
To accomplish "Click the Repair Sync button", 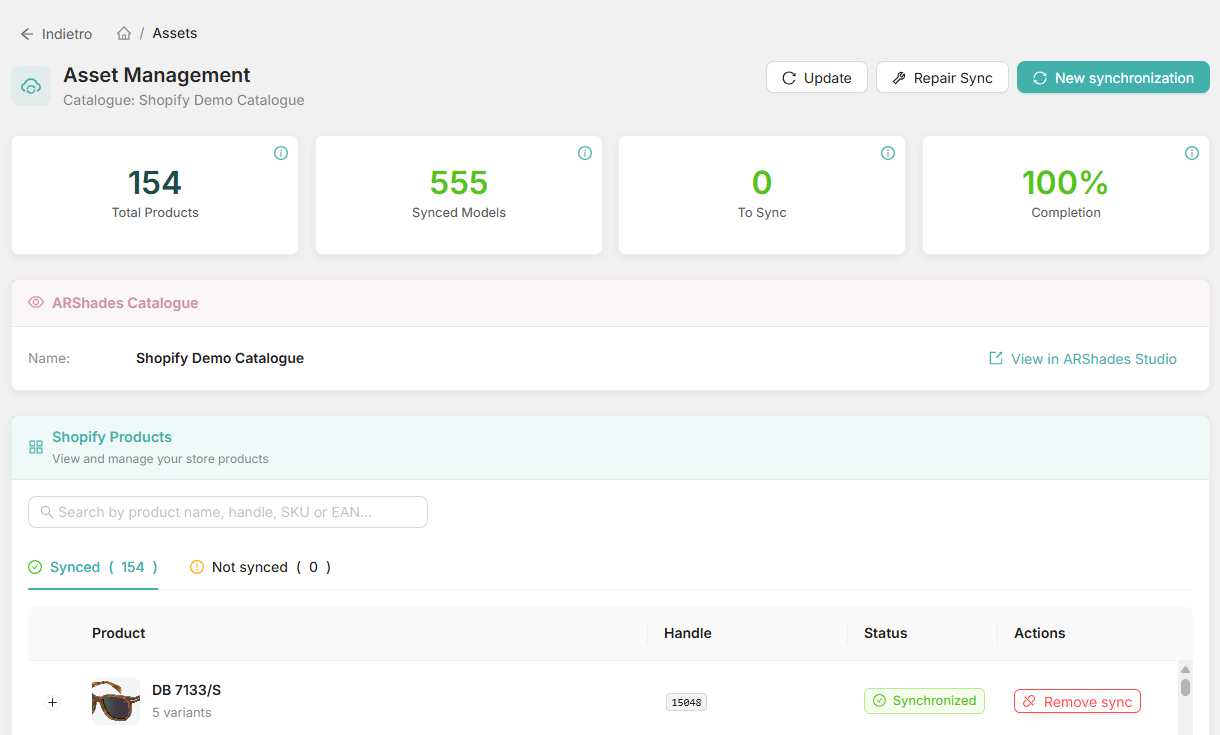I will coord(942,78).
